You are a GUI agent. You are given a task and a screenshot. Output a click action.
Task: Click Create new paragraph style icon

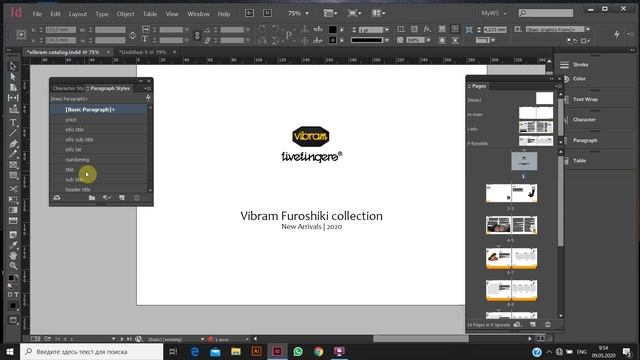[122, 198]
